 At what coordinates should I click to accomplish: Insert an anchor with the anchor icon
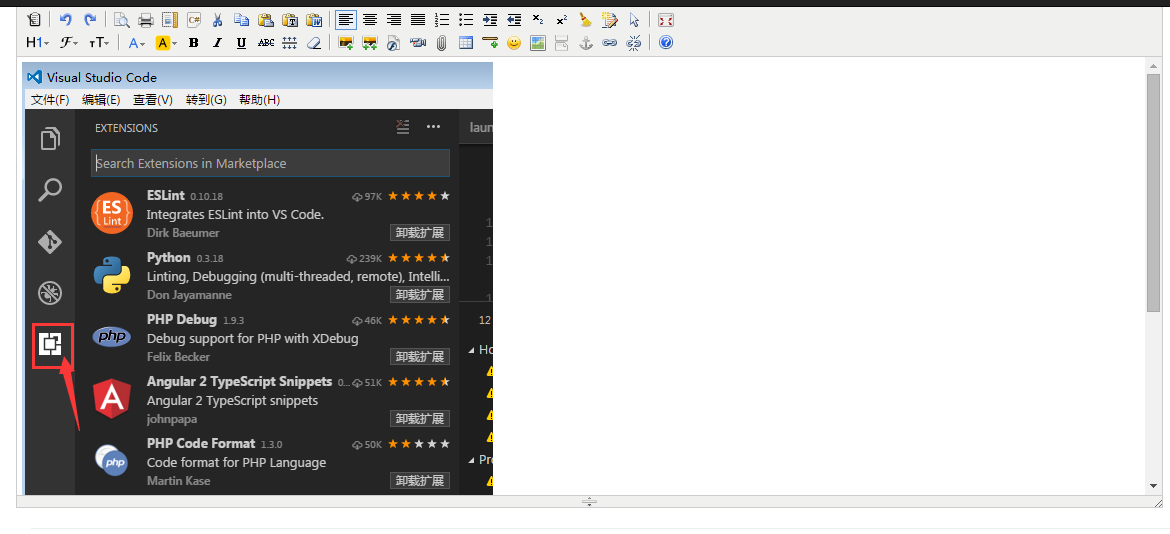[x=586, y=43]
